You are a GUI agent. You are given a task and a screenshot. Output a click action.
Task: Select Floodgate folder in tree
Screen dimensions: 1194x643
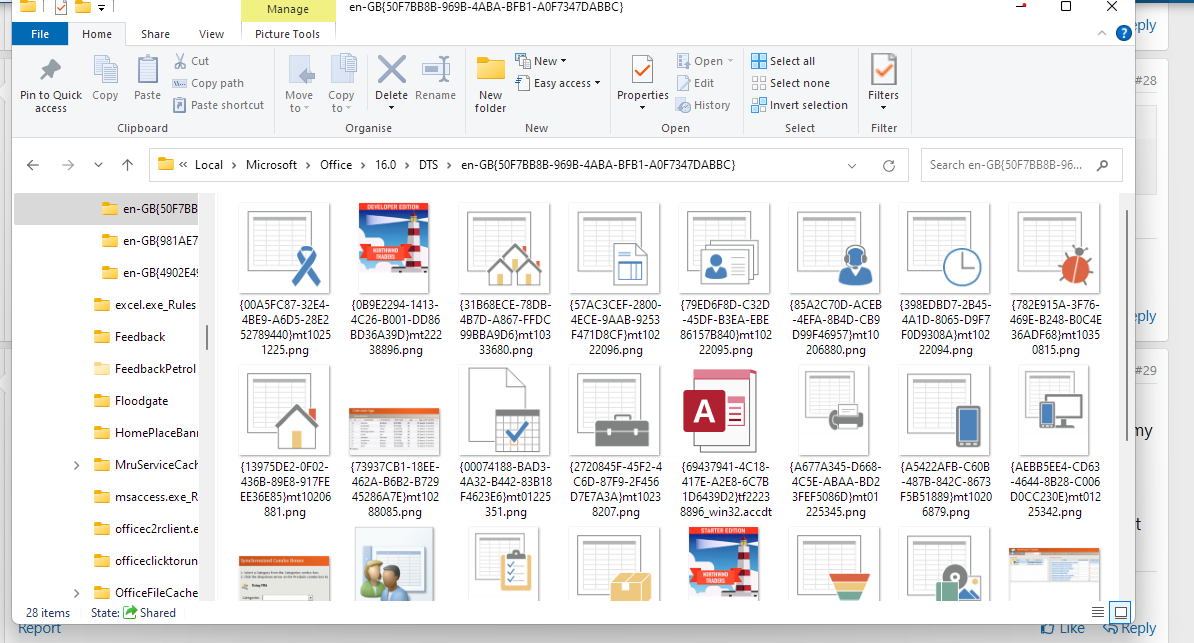tap(130, 401)
